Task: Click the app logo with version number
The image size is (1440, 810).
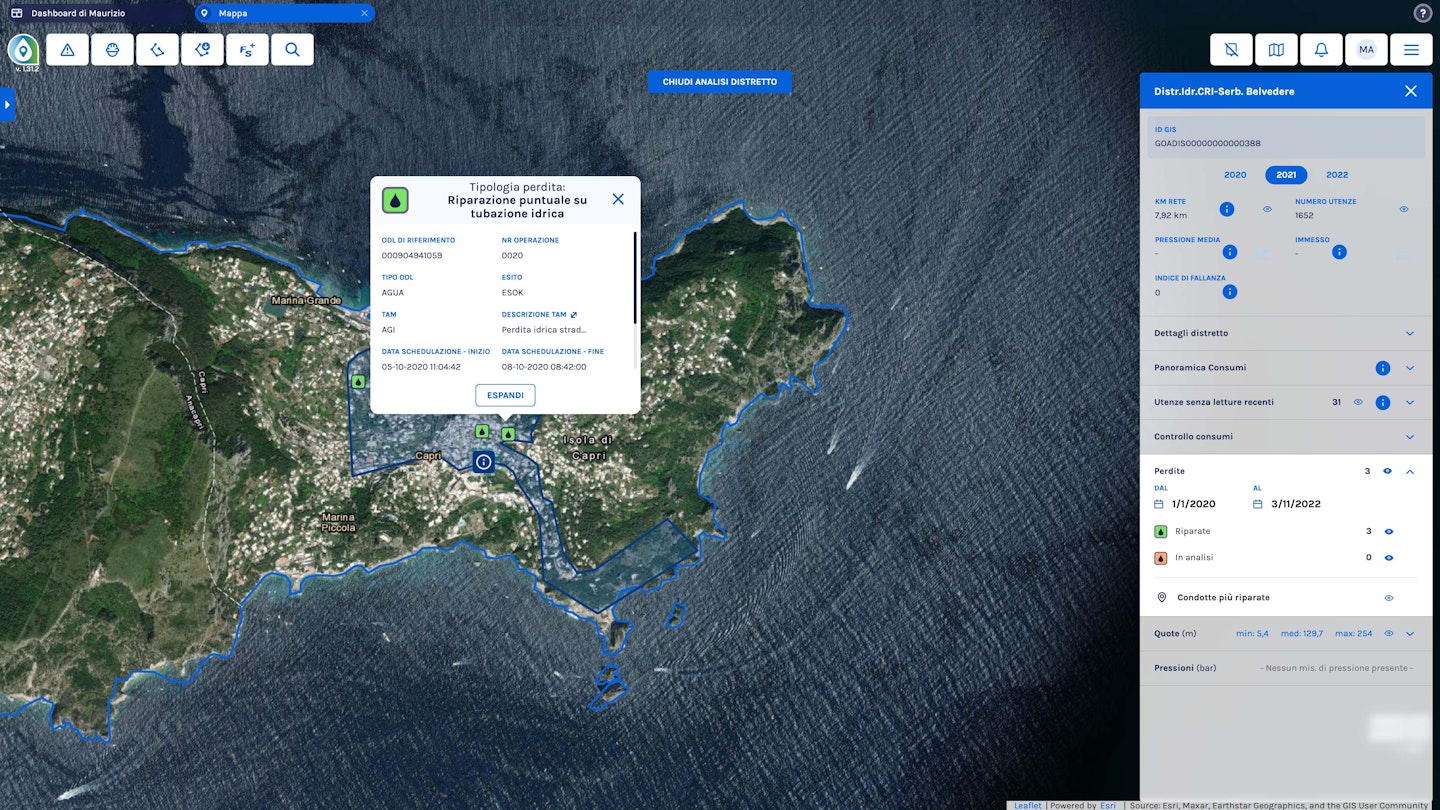Action: [23, 52]
